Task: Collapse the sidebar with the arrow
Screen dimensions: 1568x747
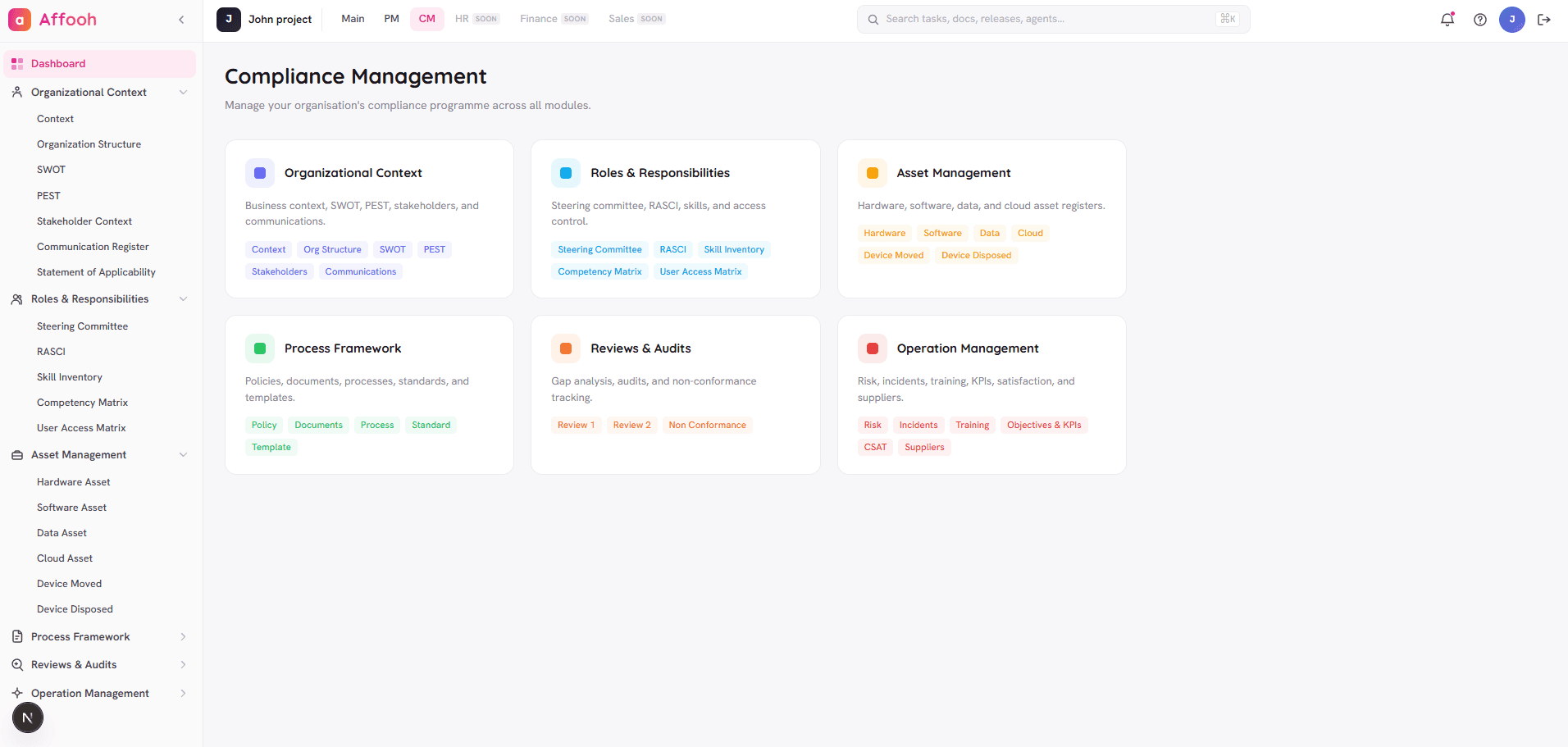Action: [x=181, y=20]
